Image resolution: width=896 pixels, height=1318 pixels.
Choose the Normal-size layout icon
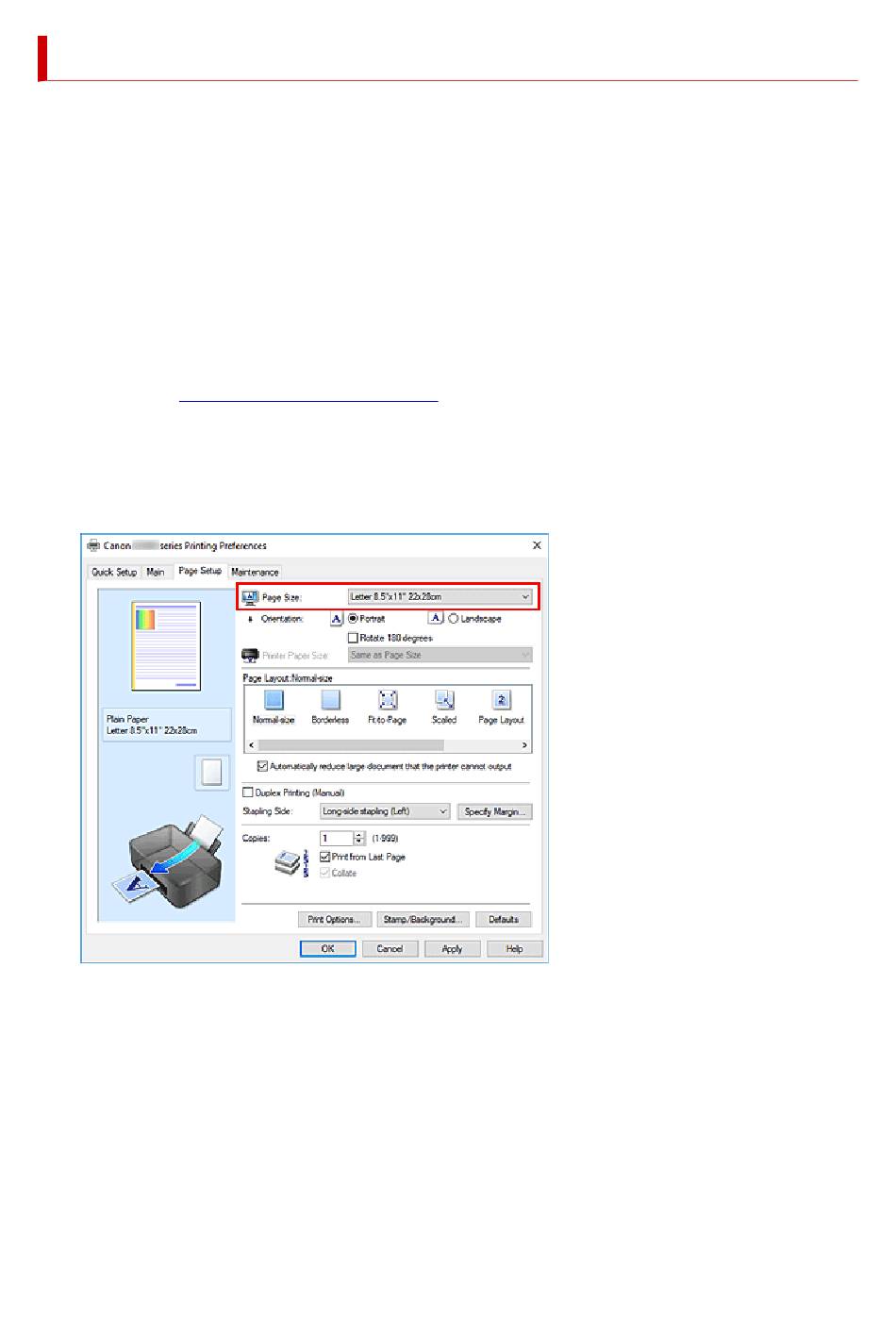274,700
